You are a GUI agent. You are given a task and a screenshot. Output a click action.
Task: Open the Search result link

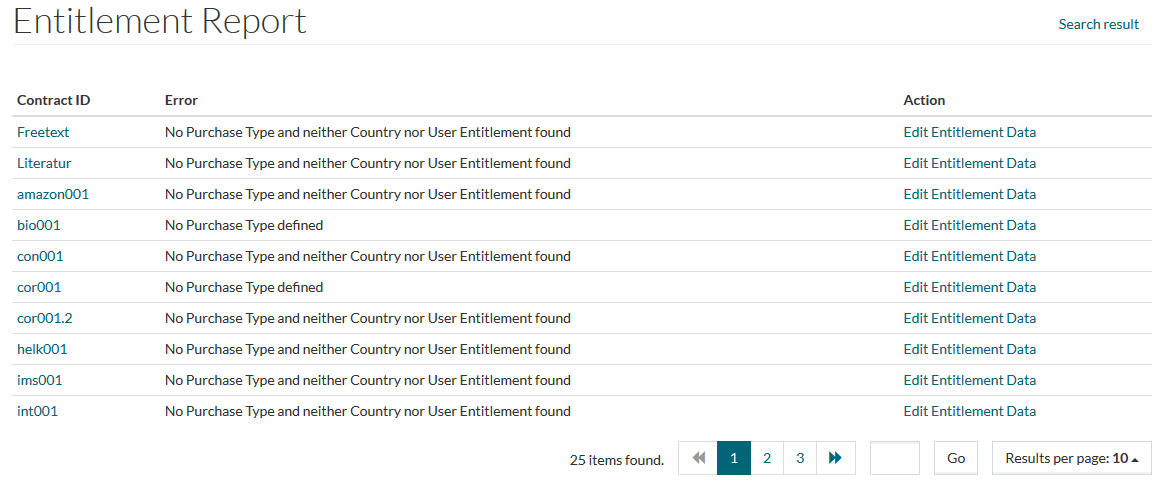[1098, 24]
